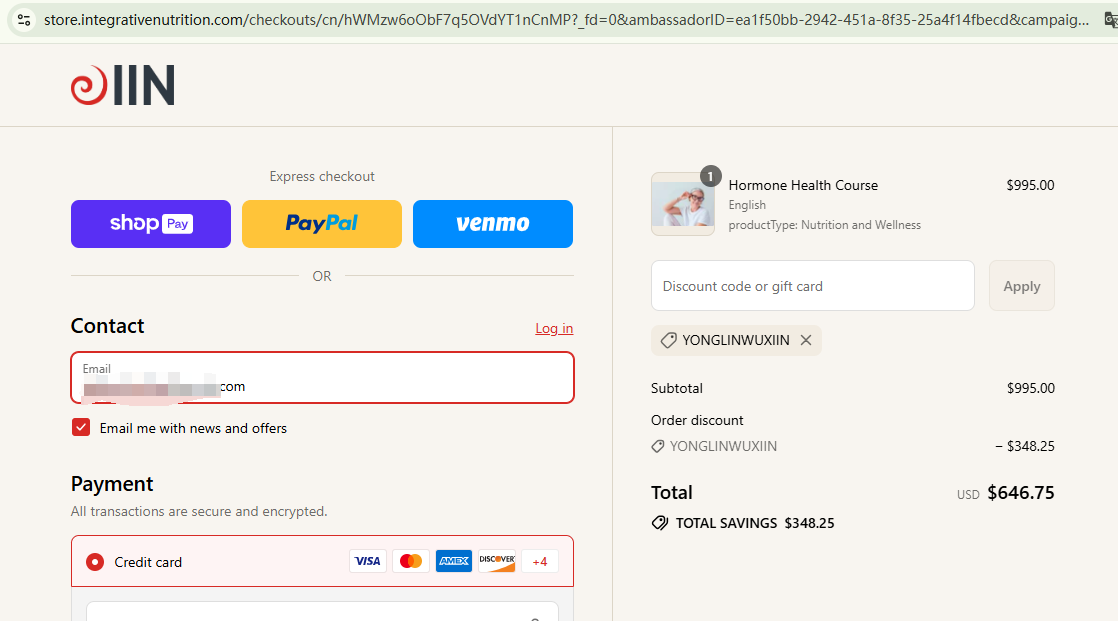1118x621 pixels.
Task: Click the Total Savings tag icon
Action: 660,523
